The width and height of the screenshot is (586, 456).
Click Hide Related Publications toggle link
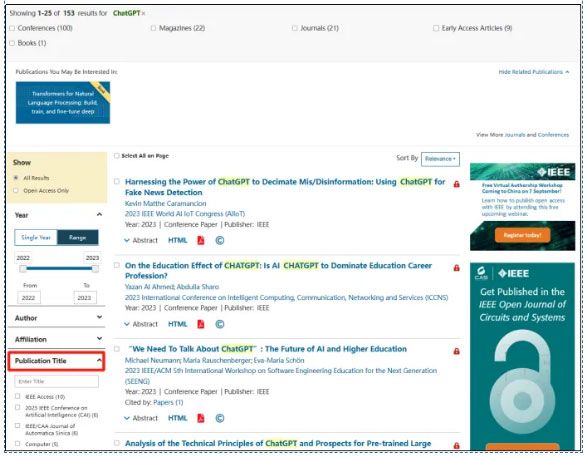(x=534, y=72)
